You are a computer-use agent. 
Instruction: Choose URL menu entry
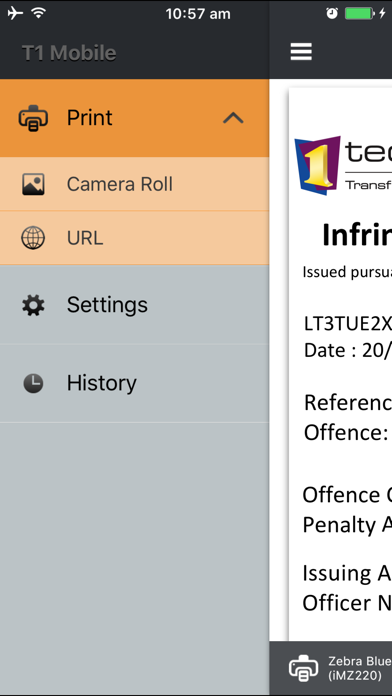135,238
